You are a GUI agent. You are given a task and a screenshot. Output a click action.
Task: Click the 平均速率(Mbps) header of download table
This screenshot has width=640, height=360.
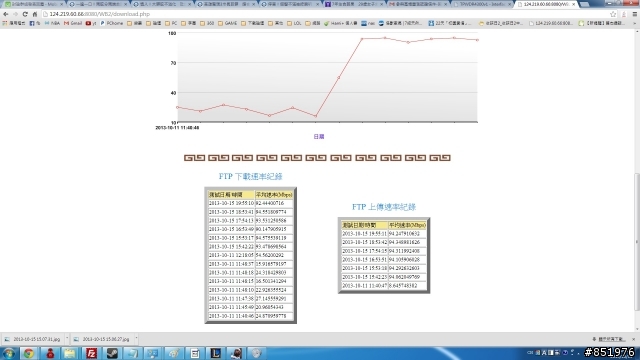click(274, 195)
